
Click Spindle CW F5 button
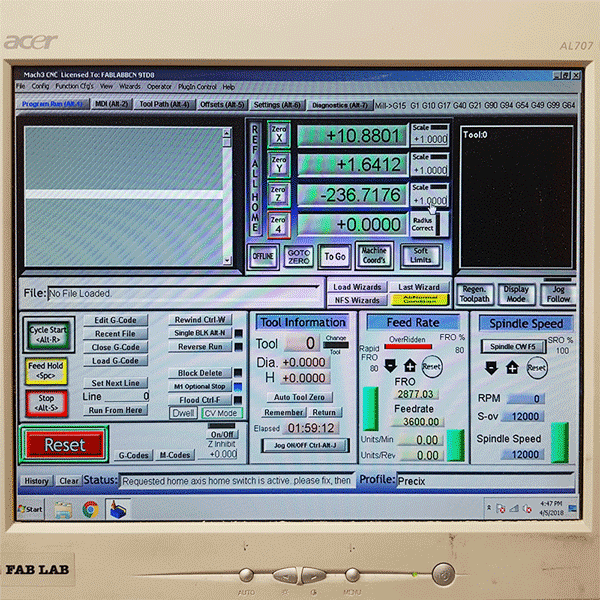pyautogui.click(x=513, y=347)
